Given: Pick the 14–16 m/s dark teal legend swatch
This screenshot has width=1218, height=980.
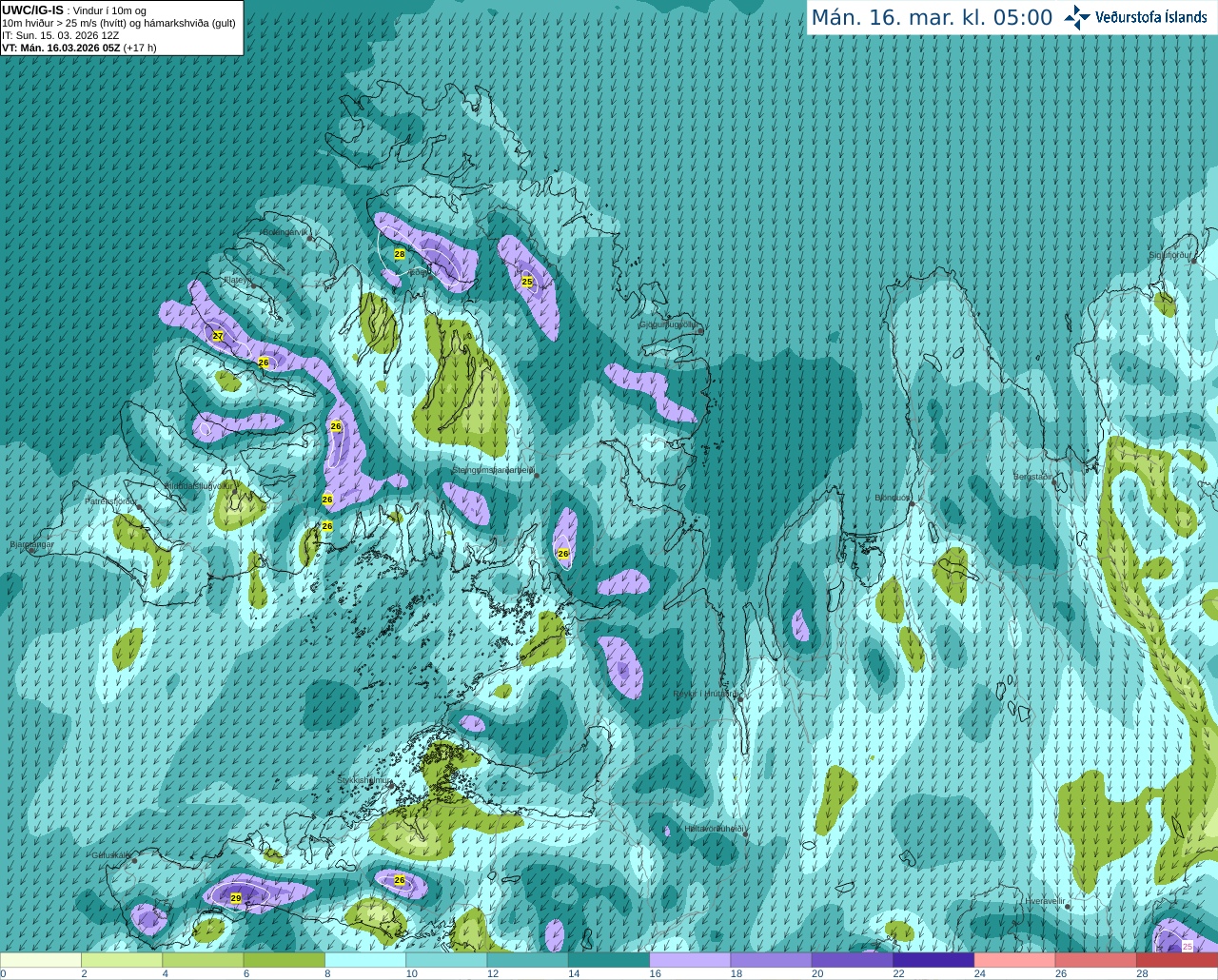Looking at the screenshot, I should (609, 960).
